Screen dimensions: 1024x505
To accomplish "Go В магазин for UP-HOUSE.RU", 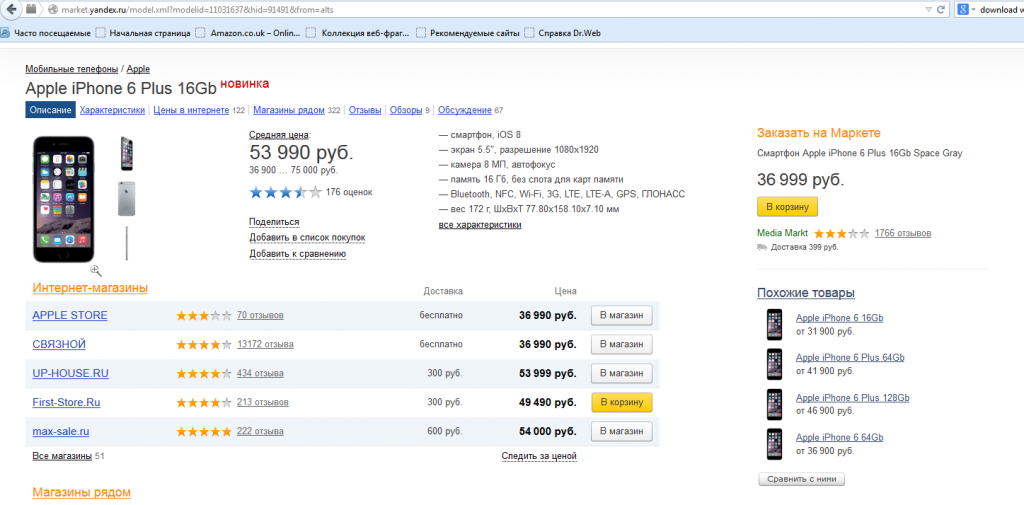I will pyautogui.click(x=622, y=373).
